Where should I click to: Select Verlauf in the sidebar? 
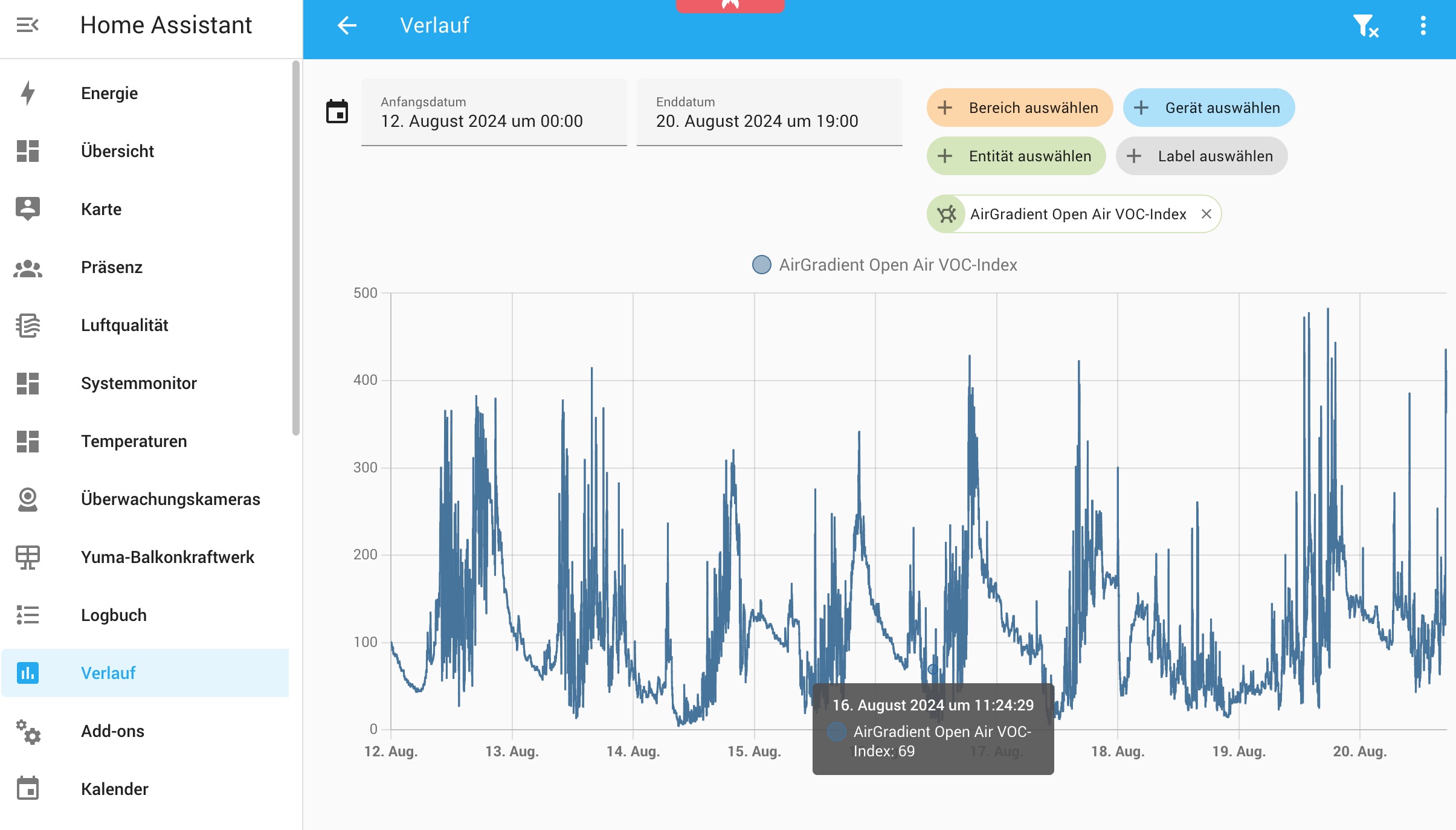coord(145,673)
